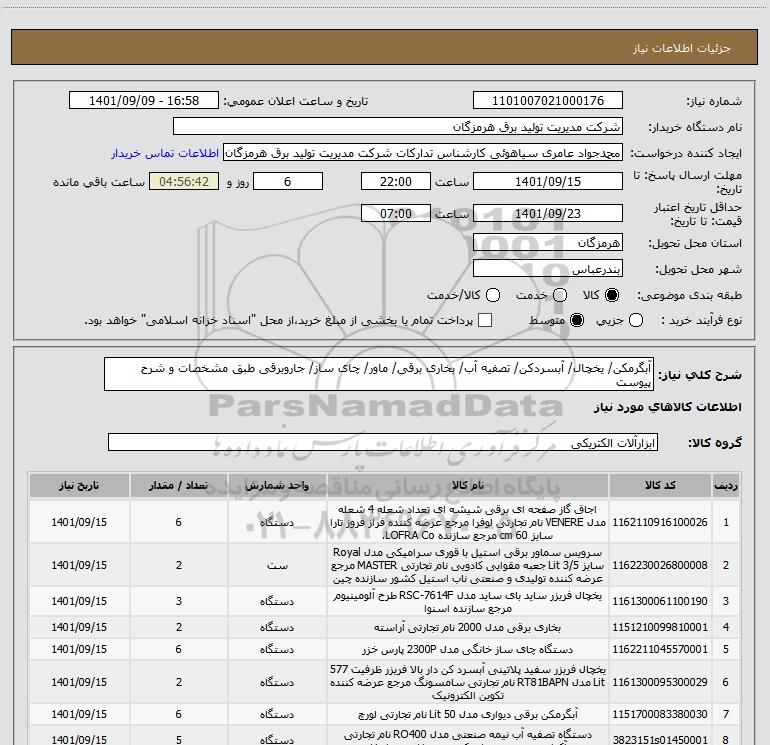Click the نام کالا column header
This screenshot has height=745, width=770.
468,486
